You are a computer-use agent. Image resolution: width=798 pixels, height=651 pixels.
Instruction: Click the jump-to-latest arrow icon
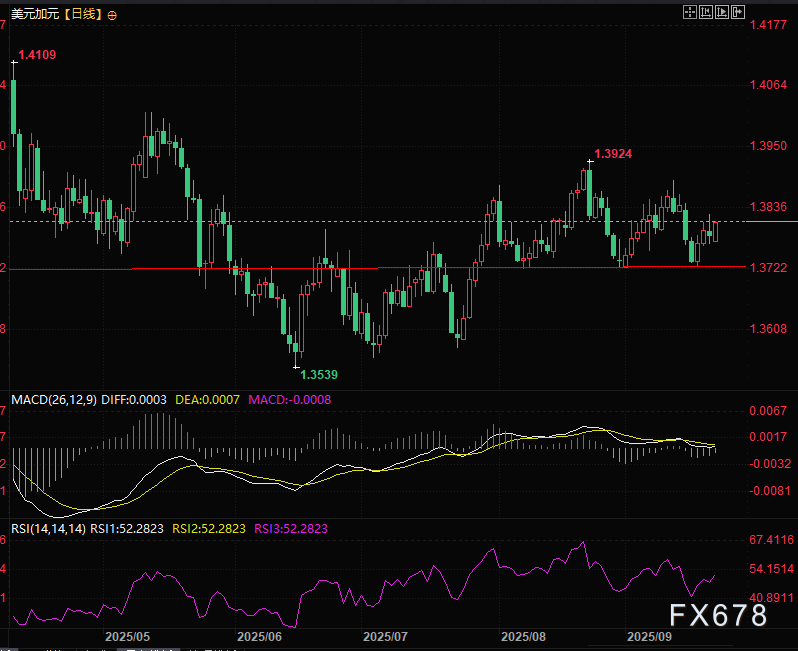[738, 13]
